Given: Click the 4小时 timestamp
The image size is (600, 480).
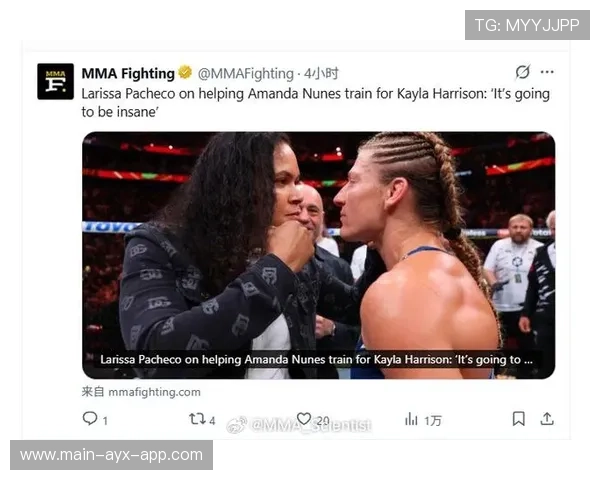Looking at the screenshot, I should click(321, 73).
